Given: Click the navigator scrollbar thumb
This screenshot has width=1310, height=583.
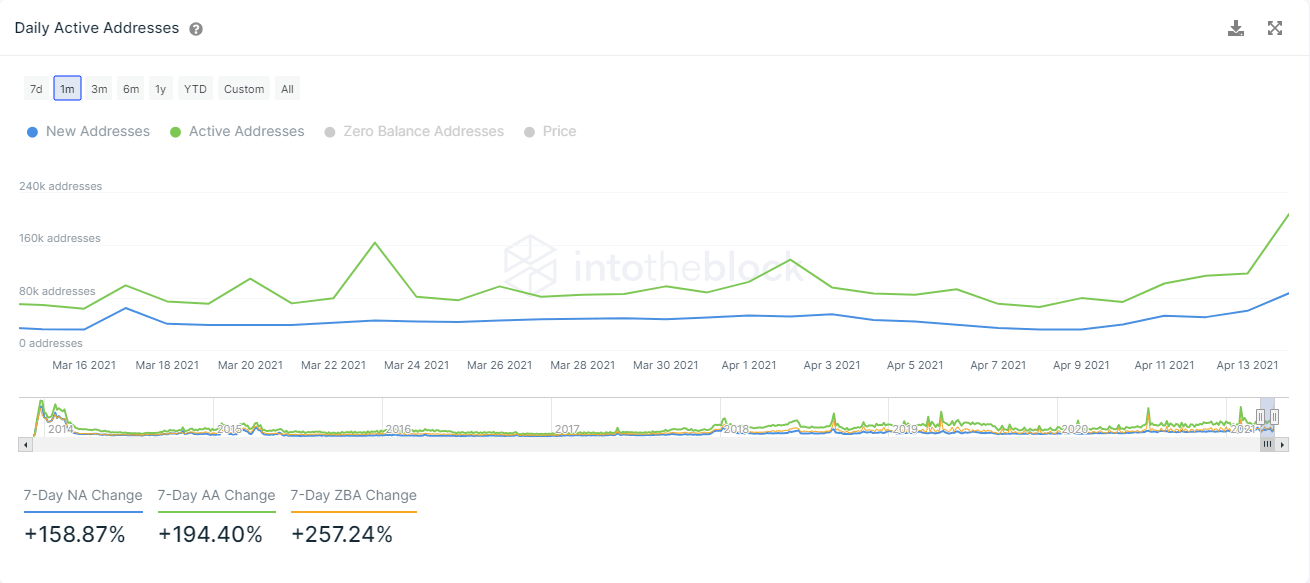Looking at the screenshot, I should [1267, 444].
